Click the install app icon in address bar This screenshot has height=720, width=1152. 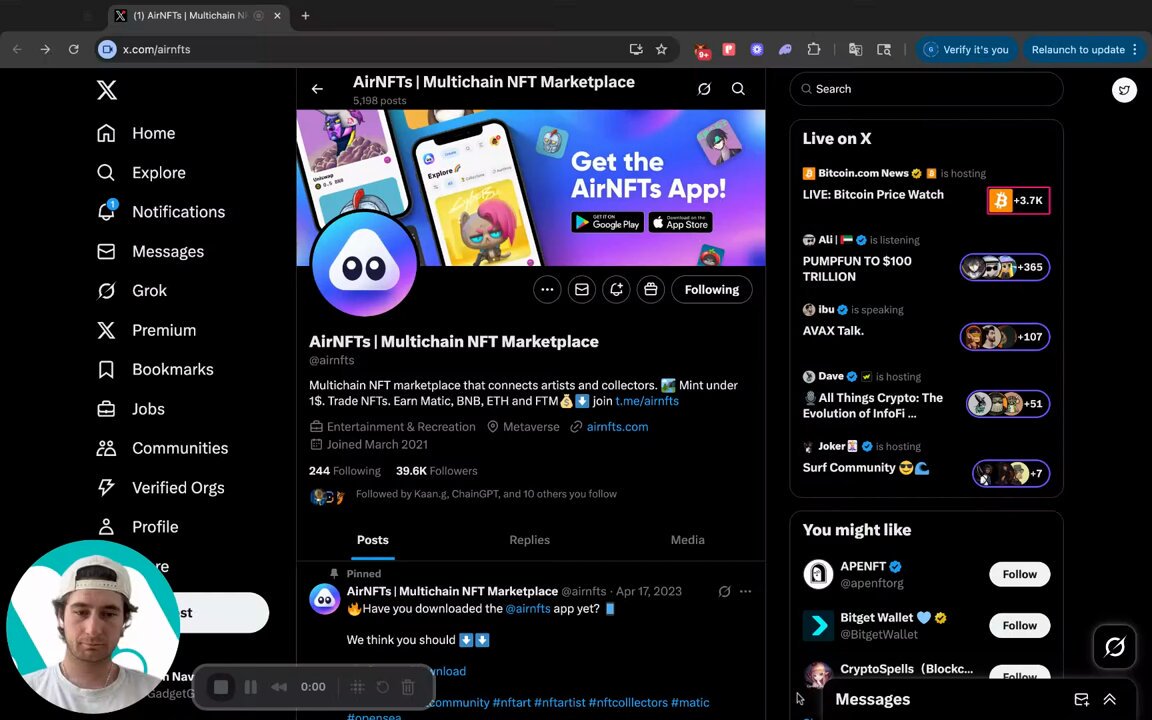pyautogui.click(x=636, y=49)
